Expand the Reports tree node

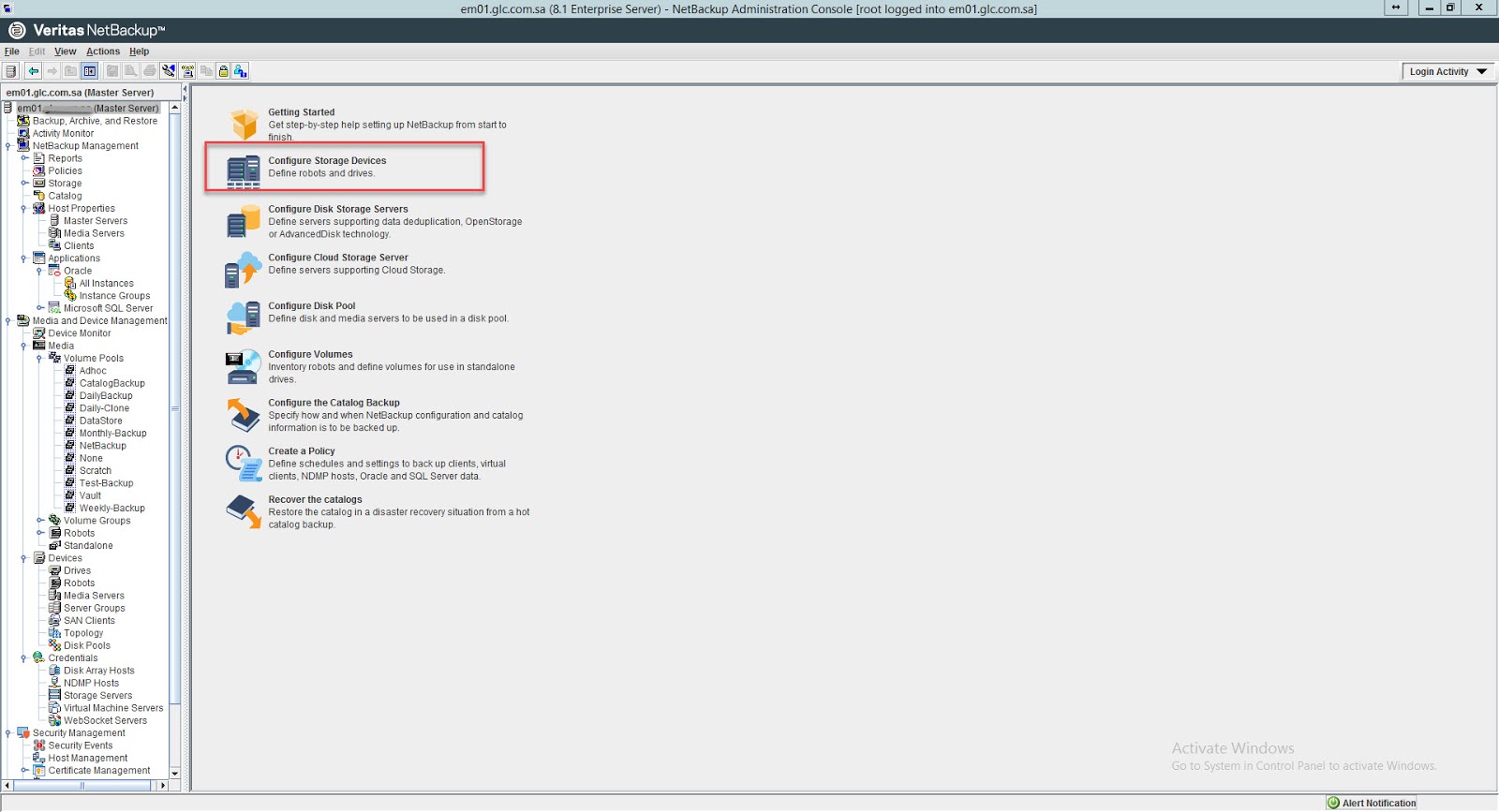click(24, 158)
